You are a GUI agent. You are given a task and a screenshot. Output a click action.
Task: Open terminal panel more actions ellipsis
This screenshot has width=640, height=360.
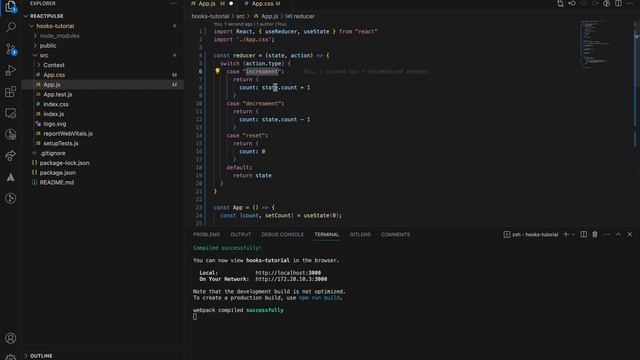(607, 234)
